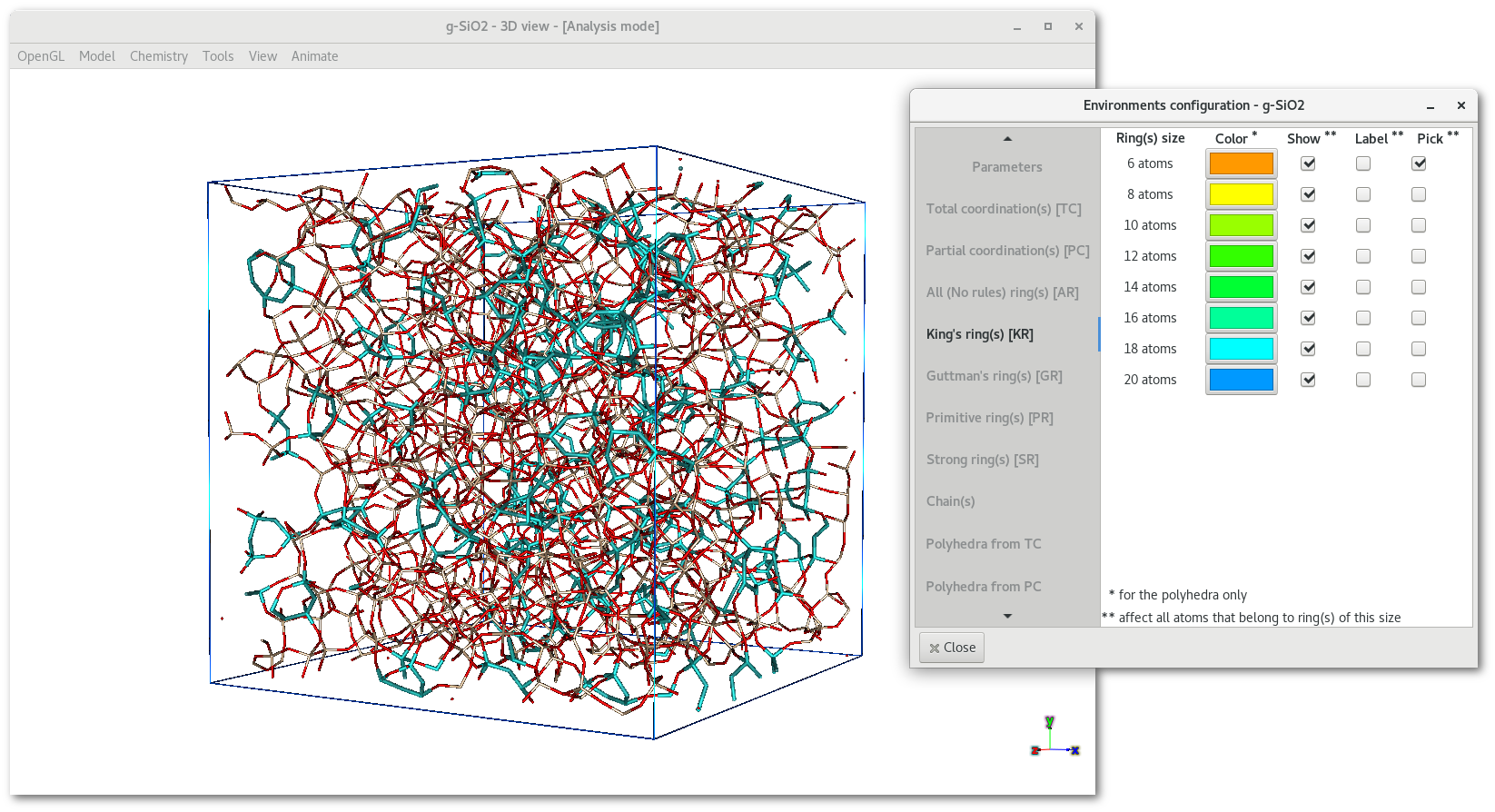Open Polyhedra from PC section

click(984, 587)
